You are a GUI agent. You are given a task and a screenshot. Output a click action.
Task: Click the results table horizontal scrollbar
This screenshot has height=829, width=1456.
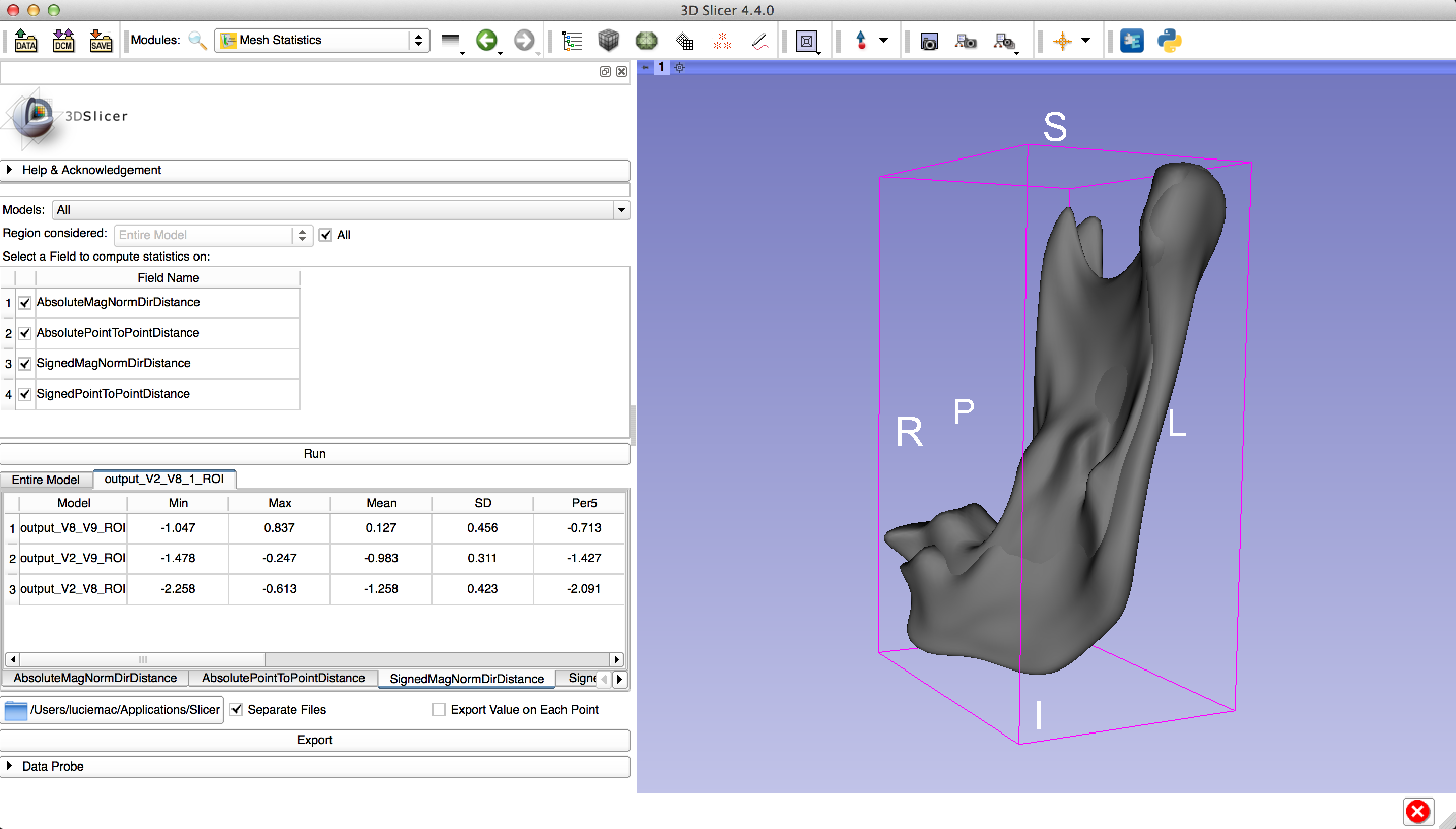coord(143,659)
